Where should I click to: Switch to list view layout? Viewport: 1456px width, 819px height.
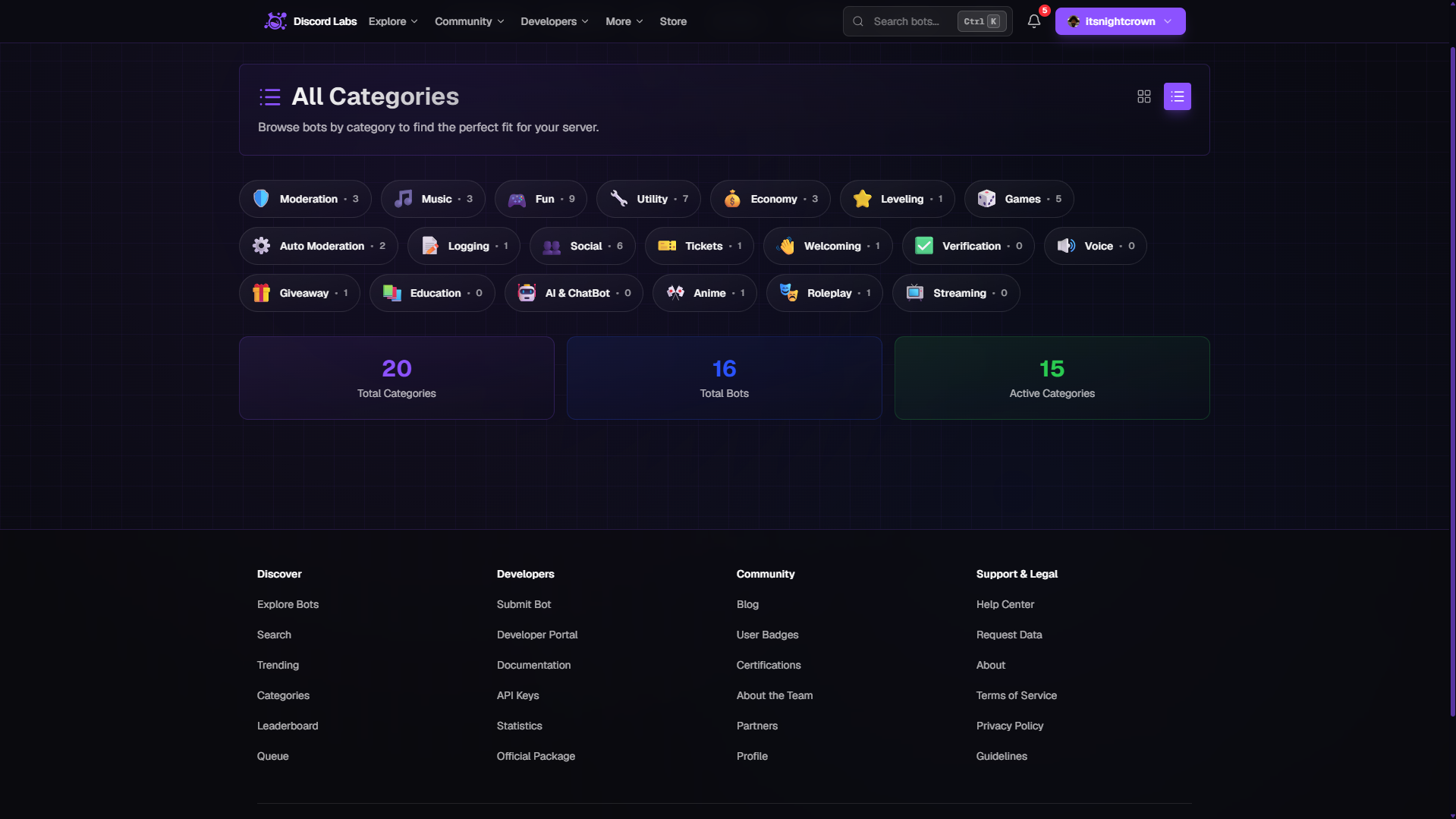click(x=1177, y=96)
